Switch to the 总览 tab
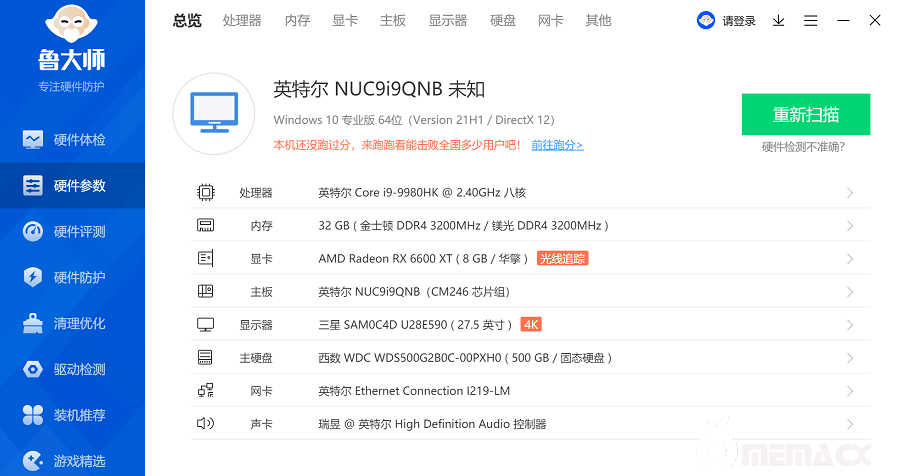This screenshot has width=898, height=476. (x=187, y=21)
